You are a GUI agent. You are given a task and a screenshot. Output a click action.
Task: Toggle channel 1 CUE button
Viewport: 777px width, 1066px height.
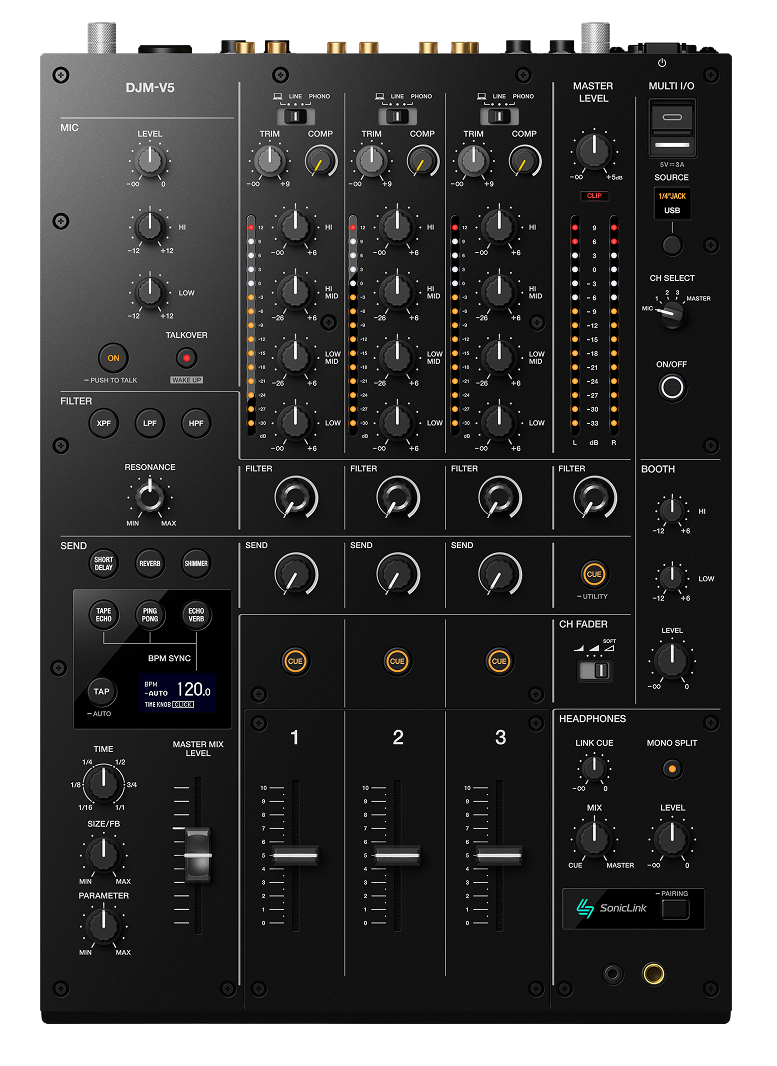click(295, 661)
